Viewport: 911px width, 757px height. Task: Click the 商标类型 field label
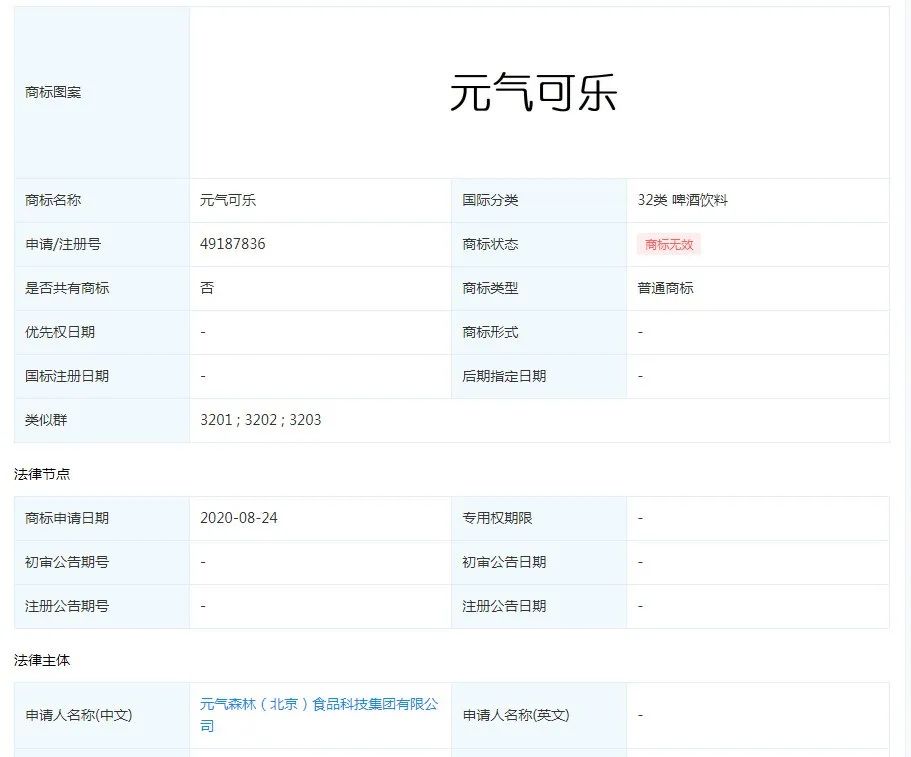point(490,288)
